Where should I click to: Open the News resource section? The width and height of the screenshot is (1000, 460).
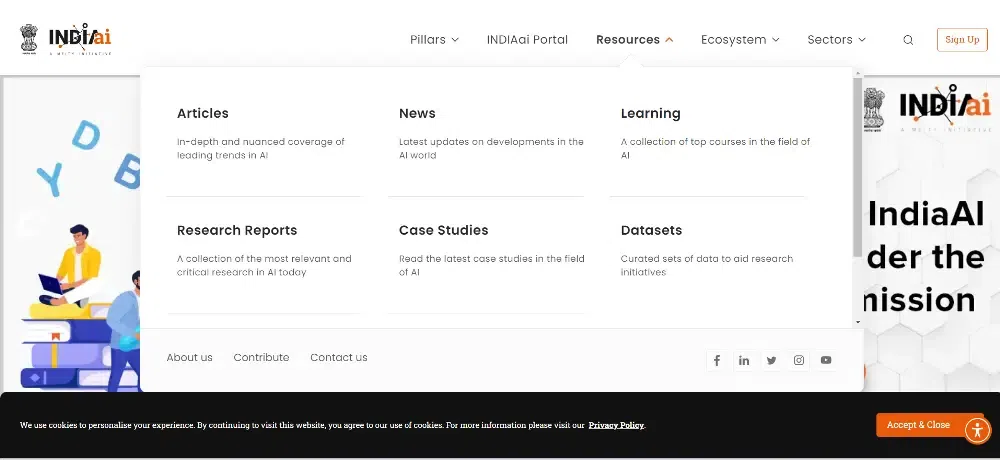point(417,114)
